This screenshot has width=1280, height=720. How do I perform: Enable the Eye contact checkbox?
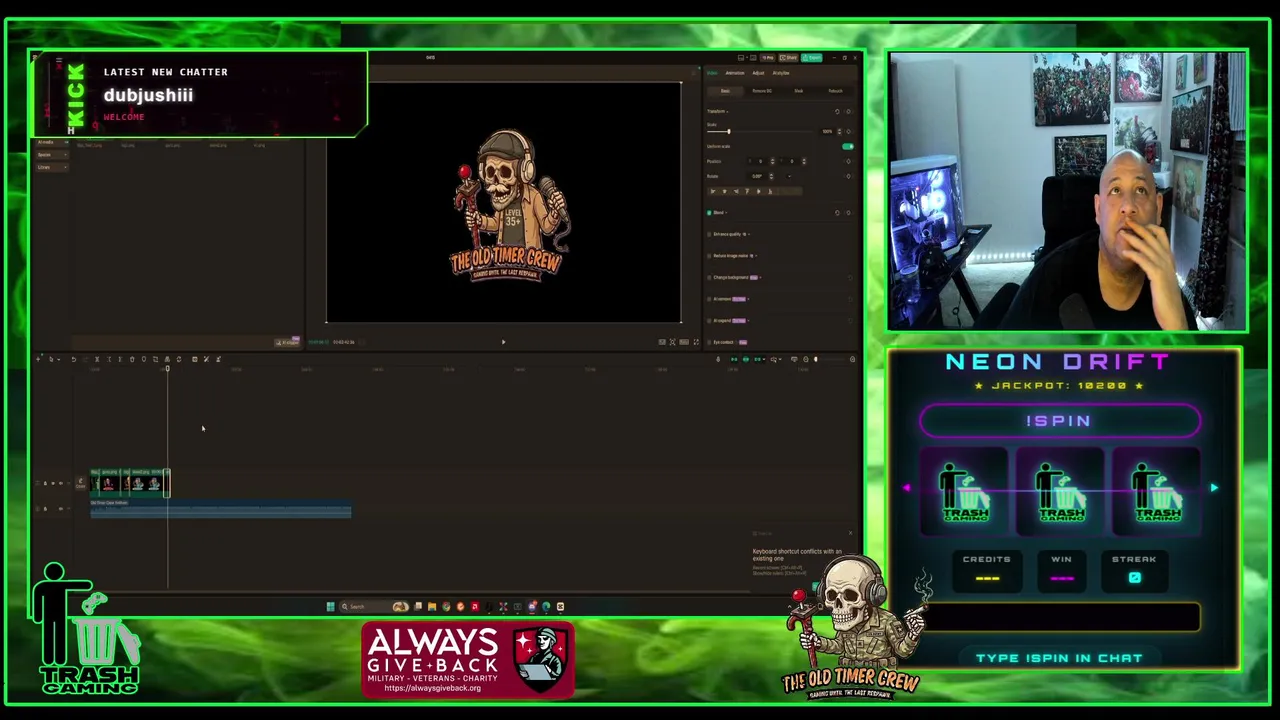[709, 342]
